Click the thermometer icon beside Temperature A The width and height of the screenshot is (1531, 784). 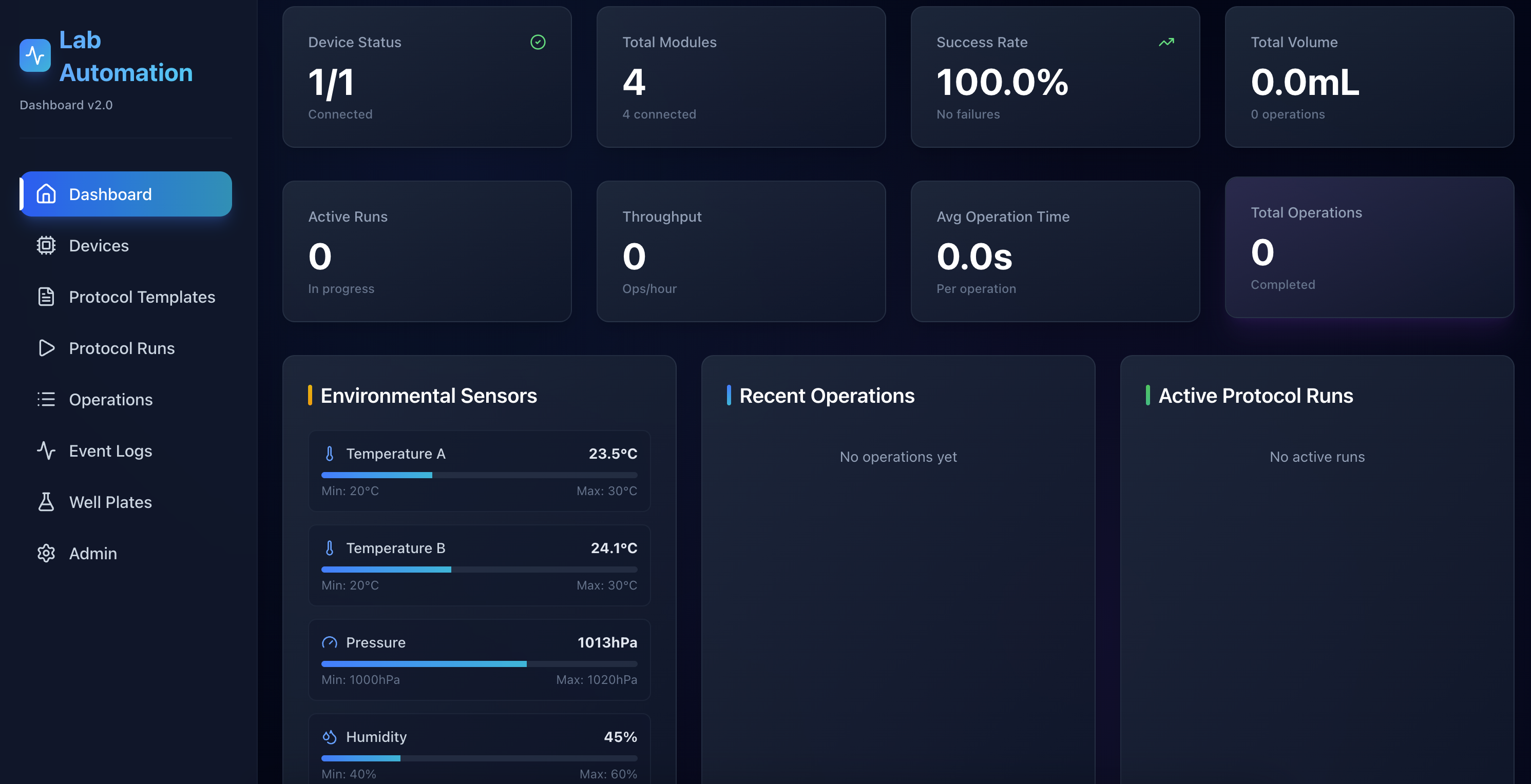tap(331, 453)
